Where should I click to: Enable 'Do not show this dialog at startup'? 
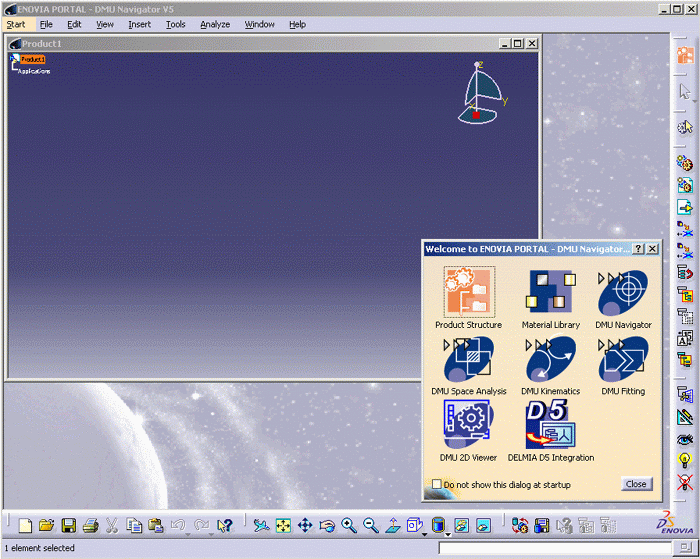(x=437, y=484)
